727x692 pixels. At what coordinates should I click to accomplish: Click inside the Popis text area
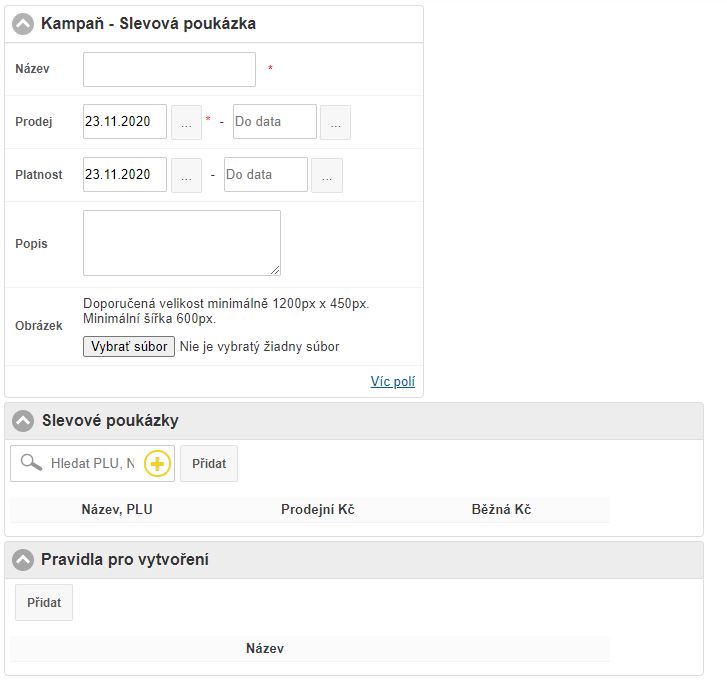pyautogui.click(x=181, y=243)
